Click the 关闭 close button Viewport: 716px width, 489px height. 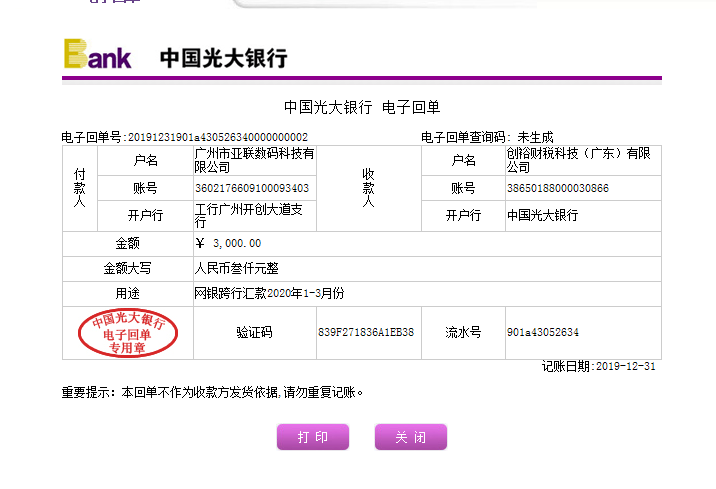click(411, 437)
